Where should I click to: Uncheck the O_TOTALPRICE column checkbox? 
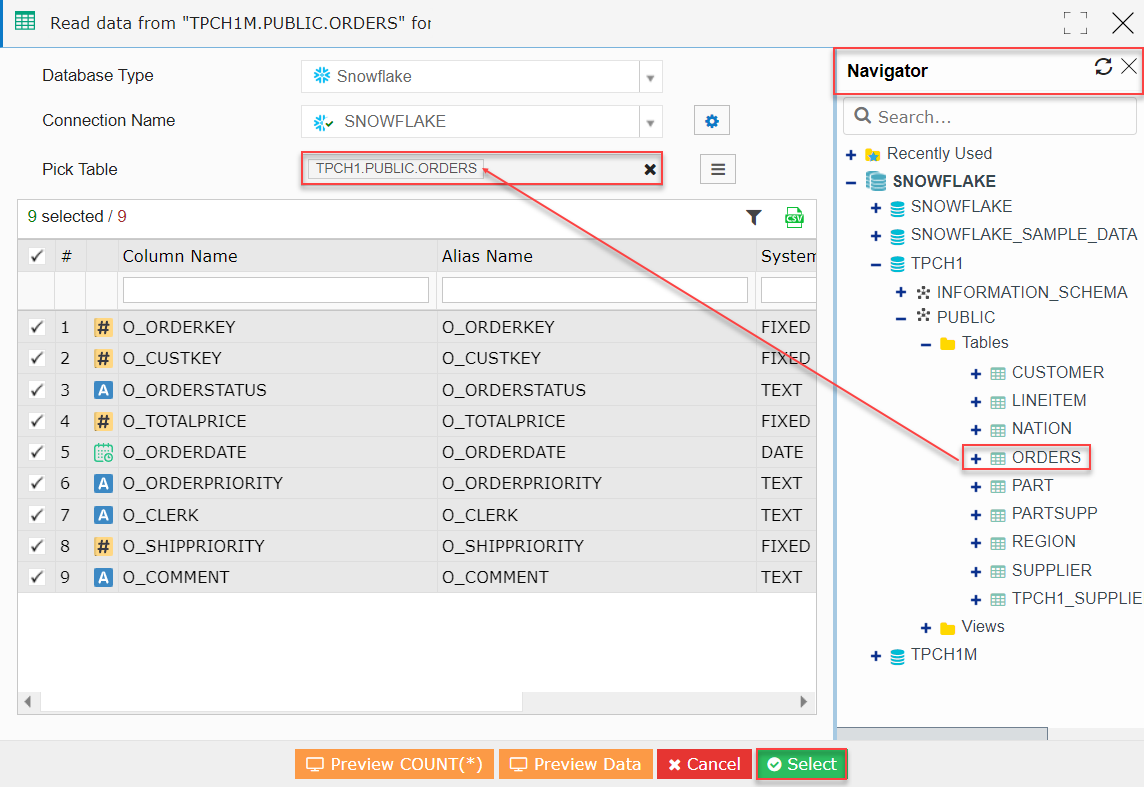36,421
